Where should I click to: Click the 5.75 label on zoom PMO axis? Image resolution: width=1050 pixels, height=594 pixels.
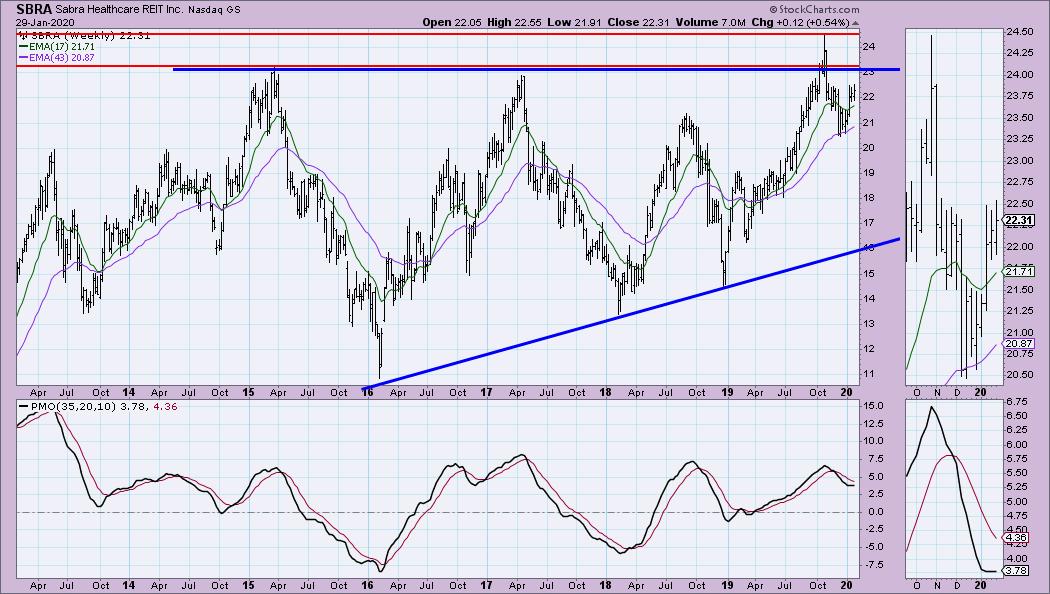tap(1016, 459)
